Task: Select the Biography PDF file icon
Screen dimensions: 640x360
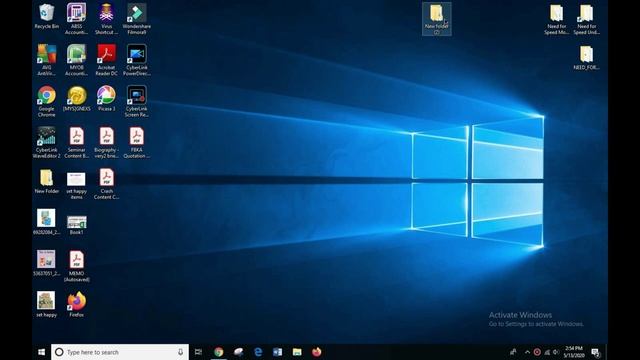Action: 106,142
